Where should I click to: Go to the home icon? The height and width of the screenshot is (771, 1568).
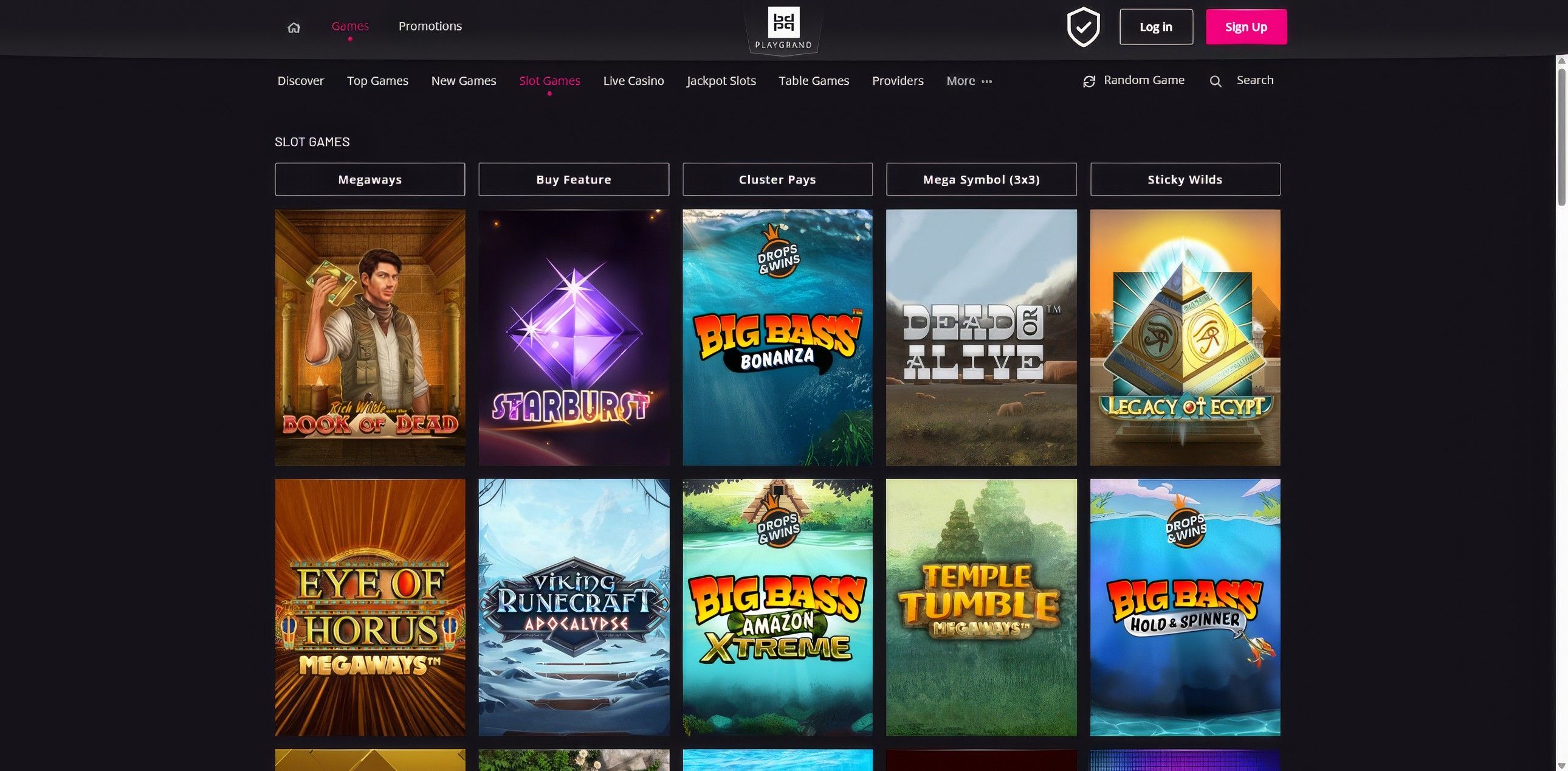[294, 27]
